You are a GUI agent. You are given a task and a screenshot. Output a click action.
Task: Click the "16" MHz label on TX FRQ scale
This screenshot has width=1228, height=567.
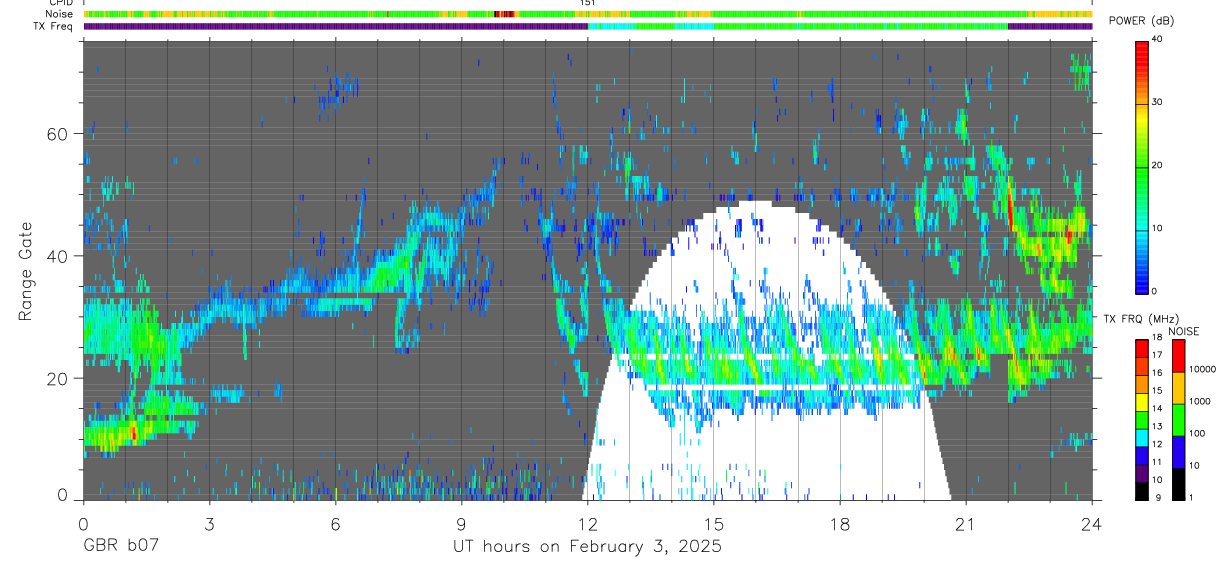[1158, 373]
